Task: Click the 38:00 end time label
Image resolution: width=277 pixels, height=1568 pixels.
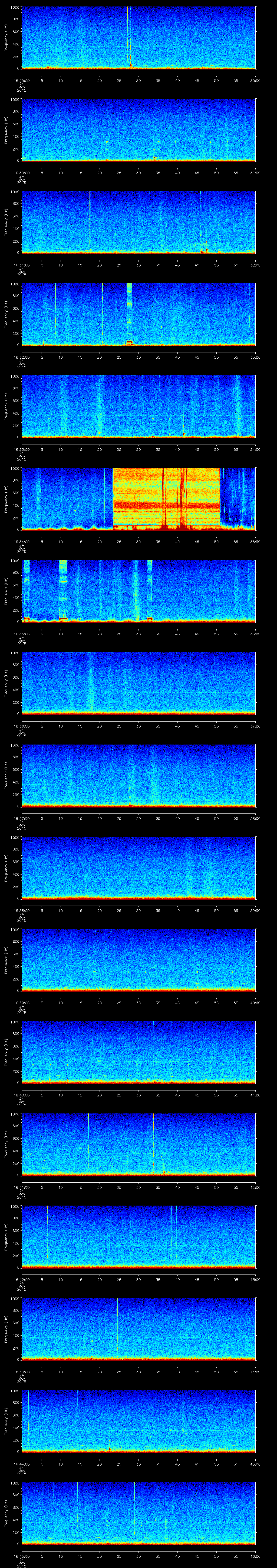Action: [255, 818]
